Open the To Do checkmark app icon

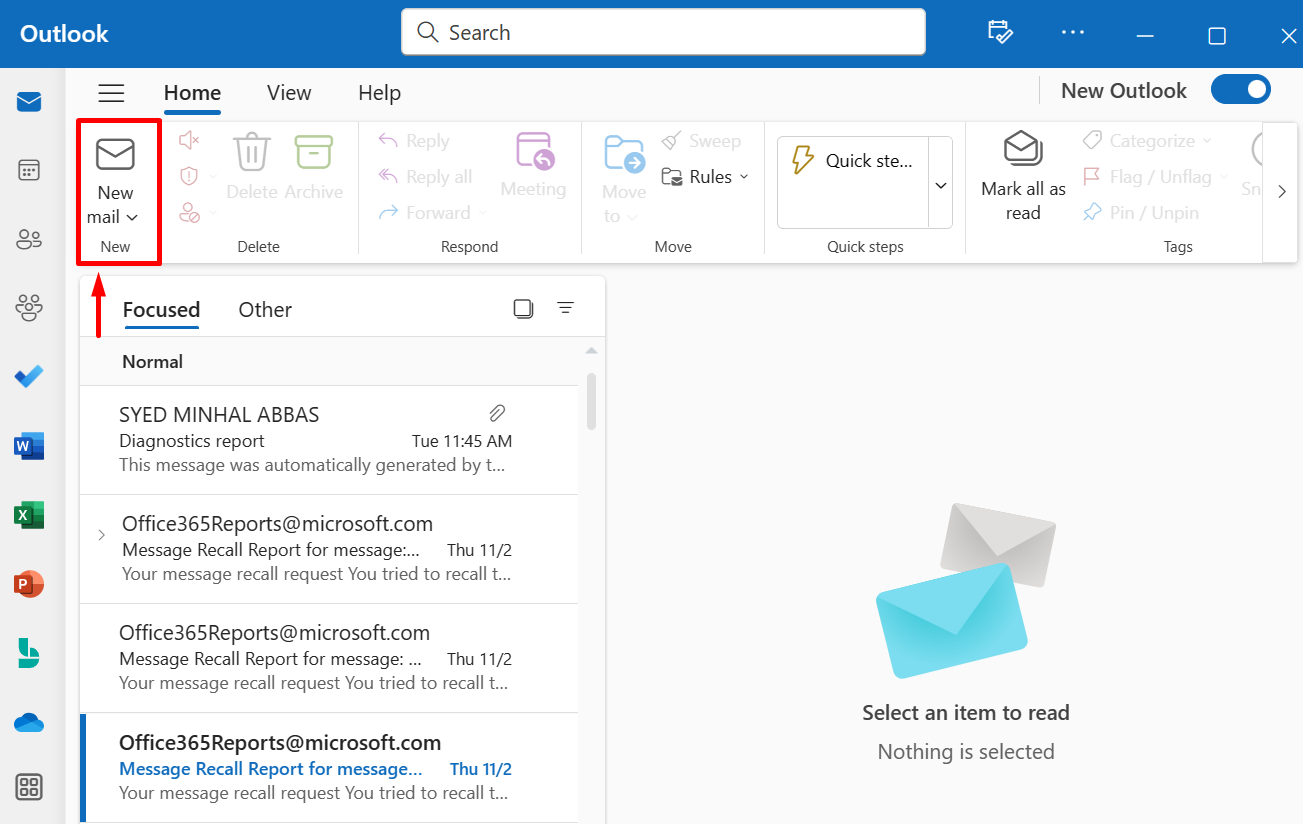coord(29,377)
